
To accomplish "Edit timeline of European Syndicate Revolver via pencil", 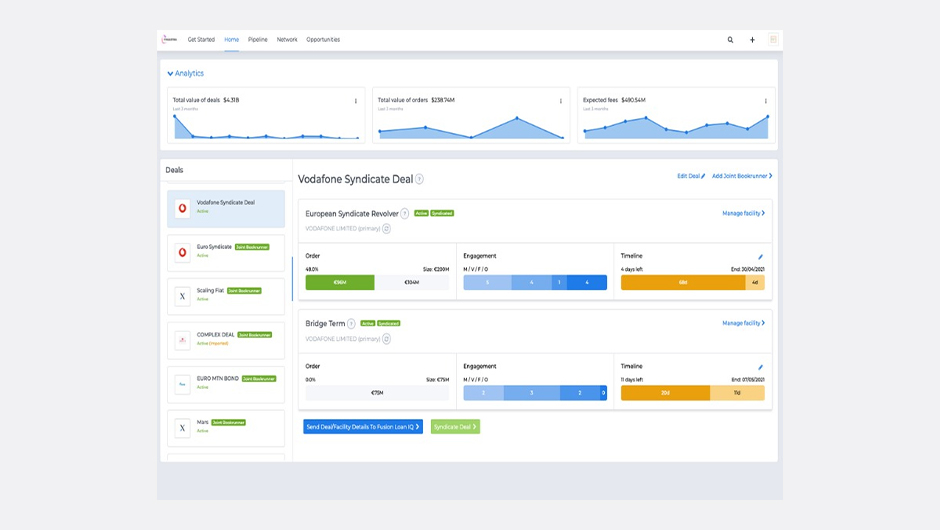I will click(x=760, y=257).
